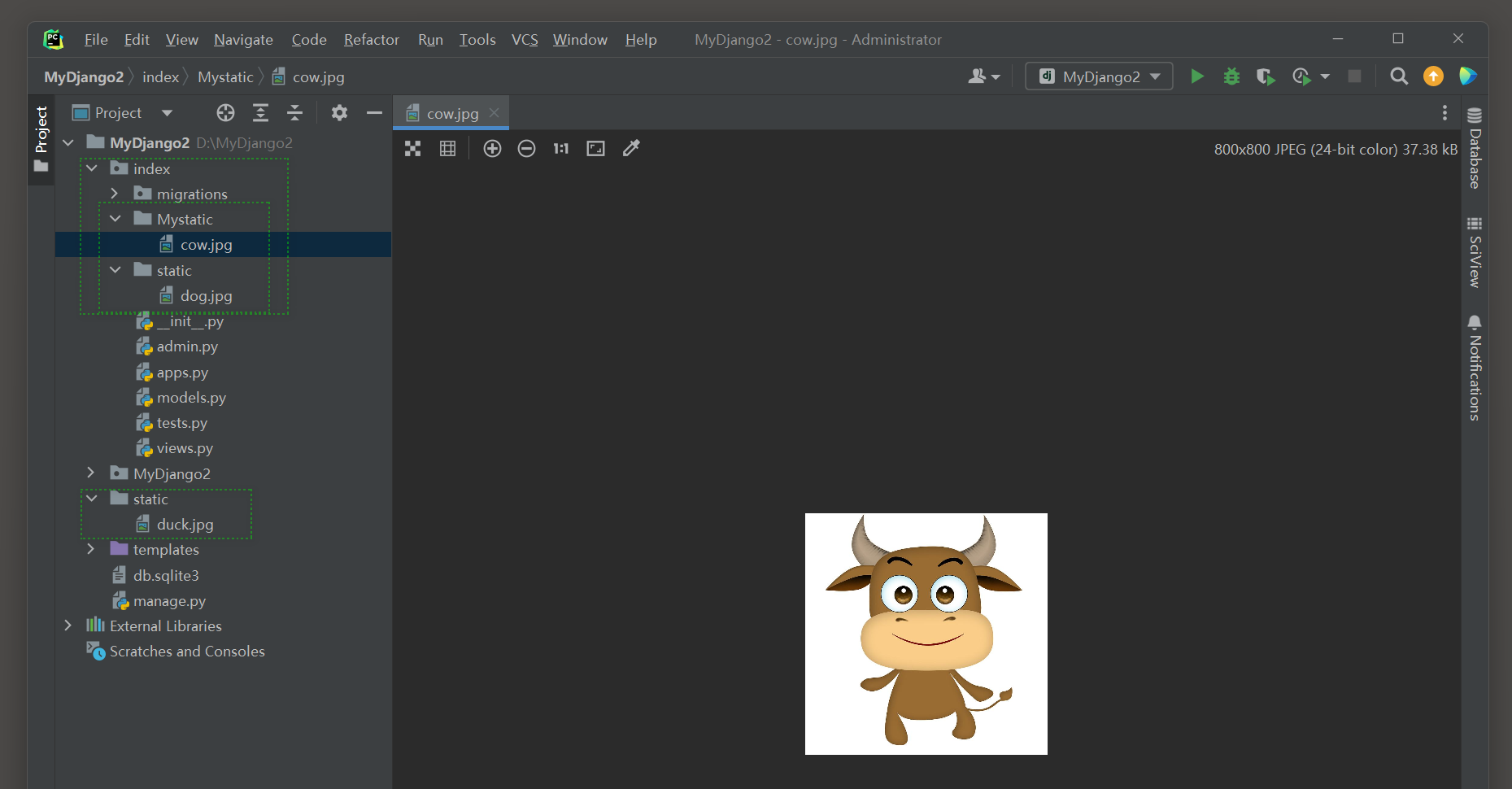This screenshot has width=1512, height=789.
Task: Expand the migrations folder
Action: pyautogui.click(x=115, y=194)
